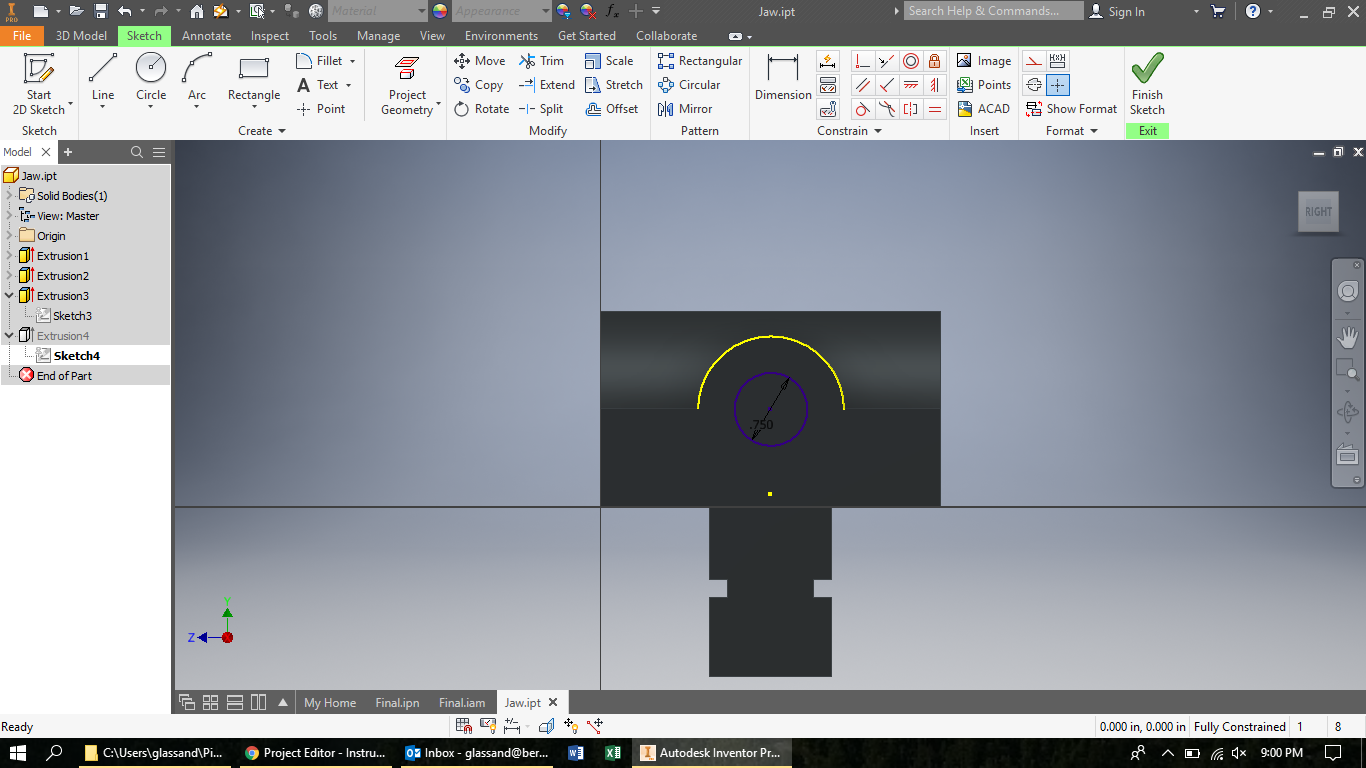Click the Search Help & Commands field
This screenshot has width=1366, height=768.
point(994,11)
